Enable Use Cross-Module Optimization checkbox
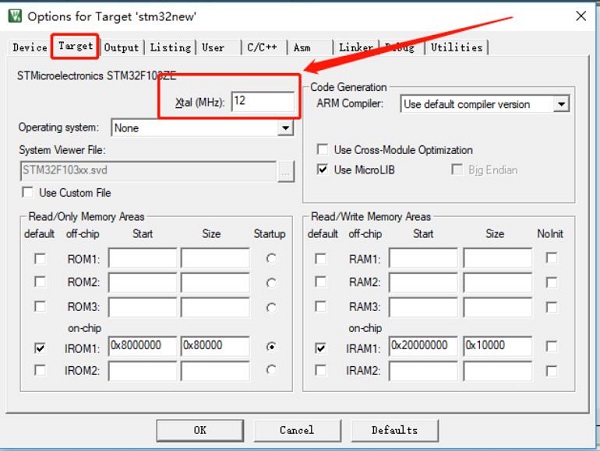Viewport: 600px width, 451px height. (x=323, y=150)
